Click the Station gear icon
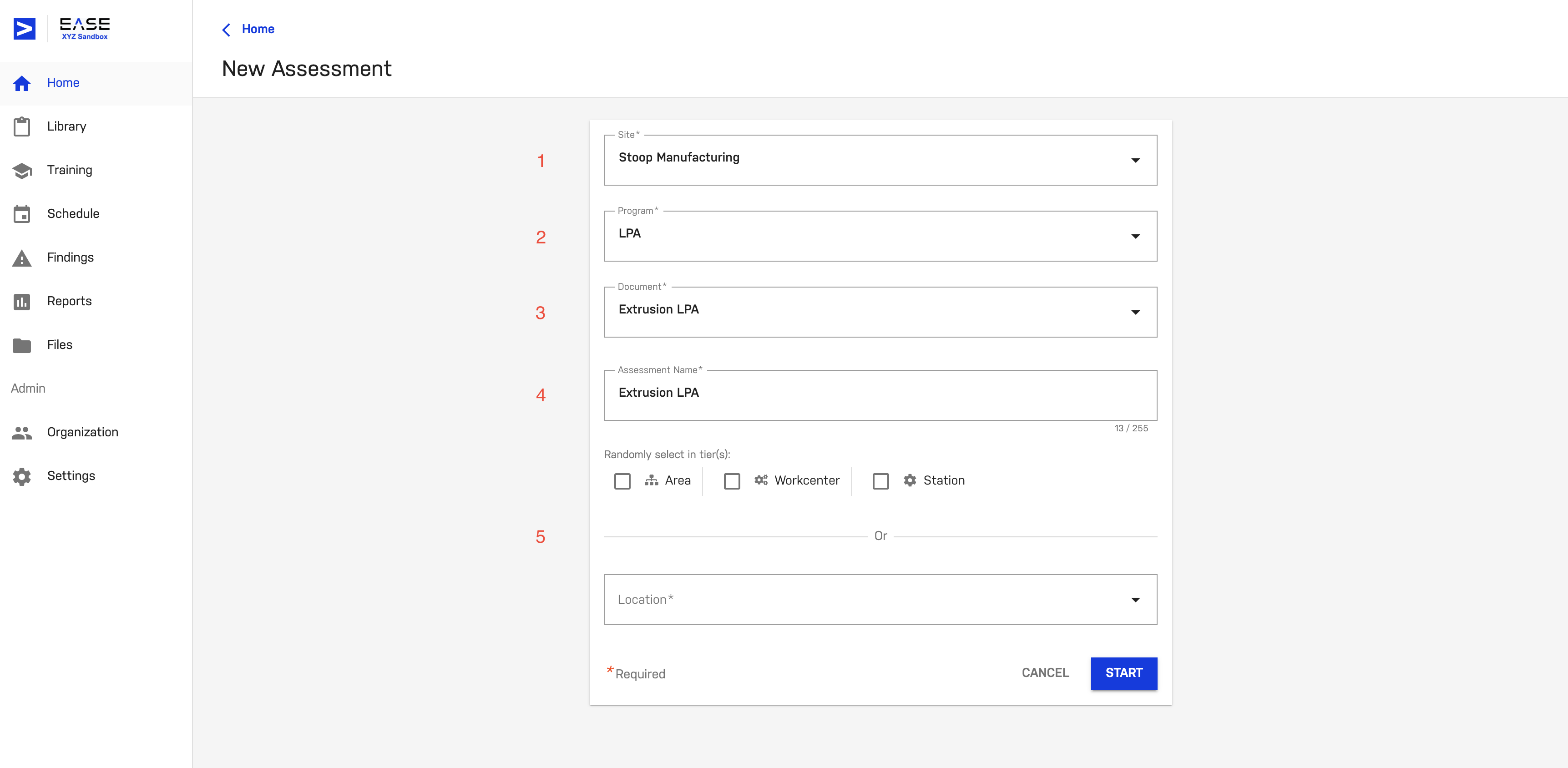 tap(910, 480)
